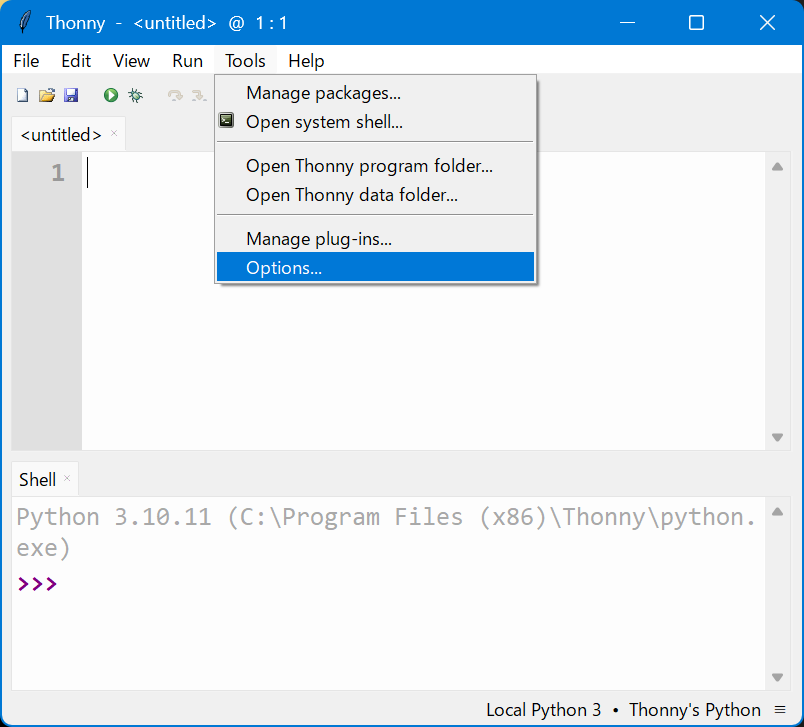Click the Open file folder icon
Viewport: 804px width, 727px height.
[47, 95]
